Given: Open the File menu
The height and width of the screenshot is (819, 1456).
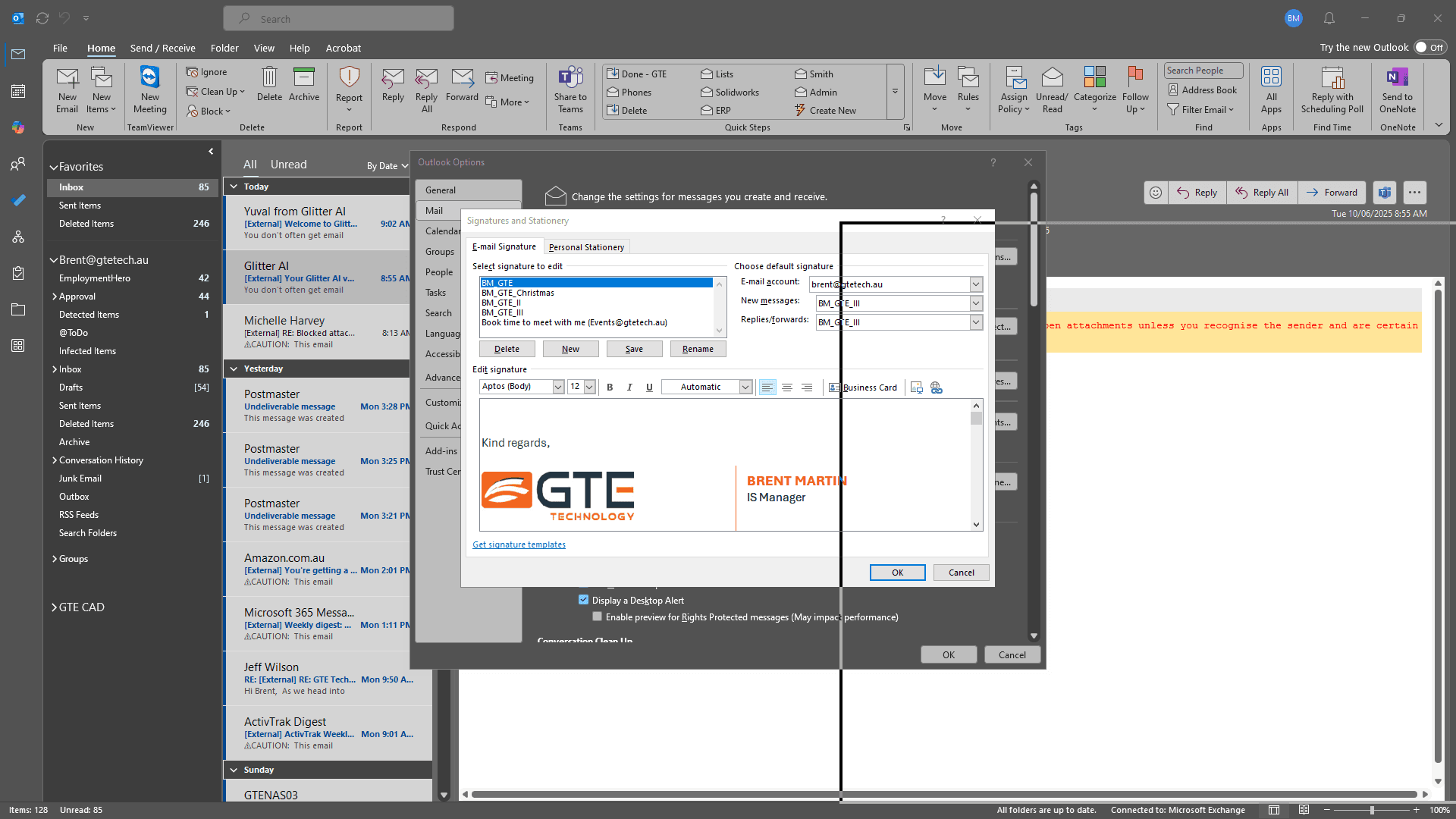Looking at the screenshot, I should pyautogui.click(x=60, y=48).
